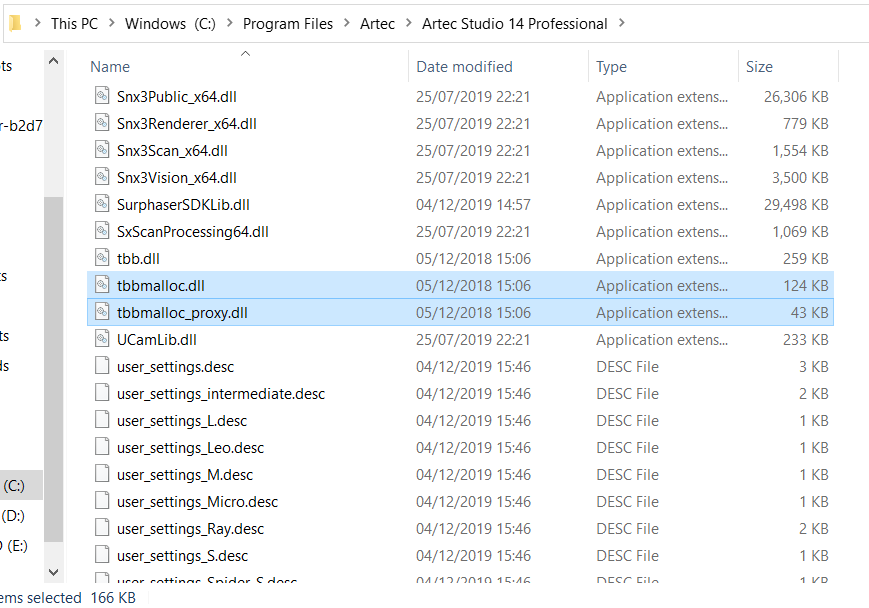The height and width of the screenshot is (608, 869).
Task: Select the tbbmalloc_proxy.dll file name
Action: 182,313
